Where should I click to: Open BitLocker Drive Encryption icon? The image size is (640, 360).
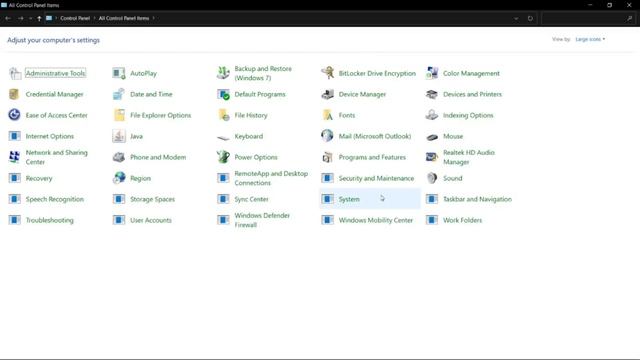(x=327, y=73)
